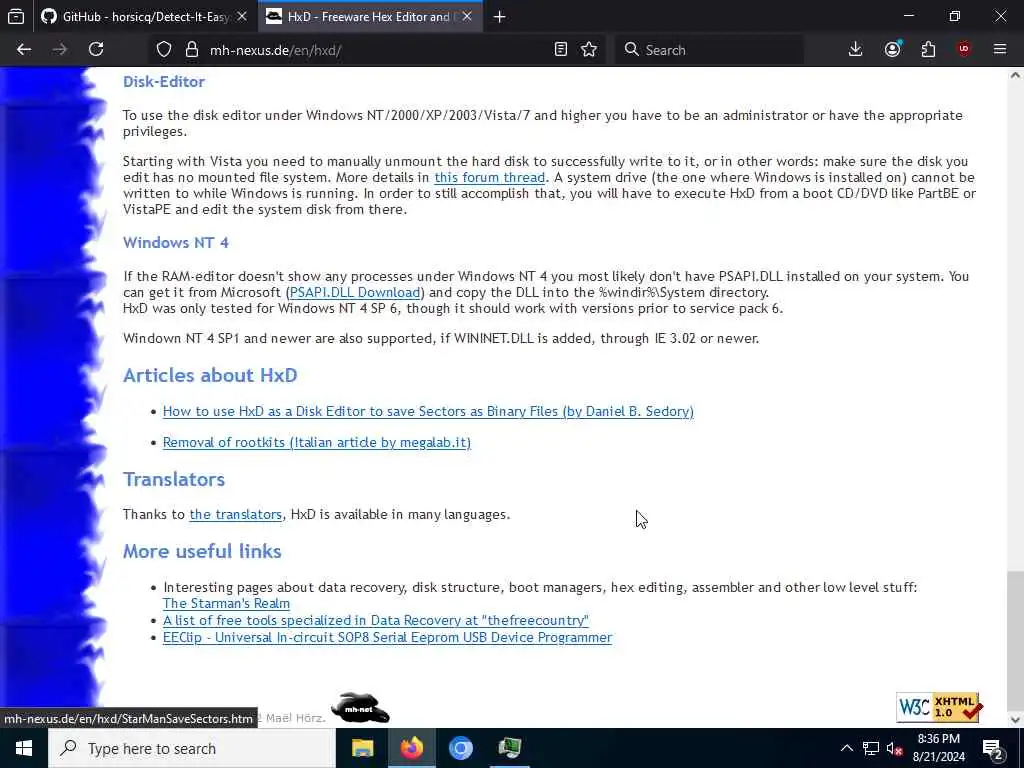The height and width of the screenshot is (768, 1024).
Task: Open the uBlock Origin extension icon
Action: coord(964,50)
